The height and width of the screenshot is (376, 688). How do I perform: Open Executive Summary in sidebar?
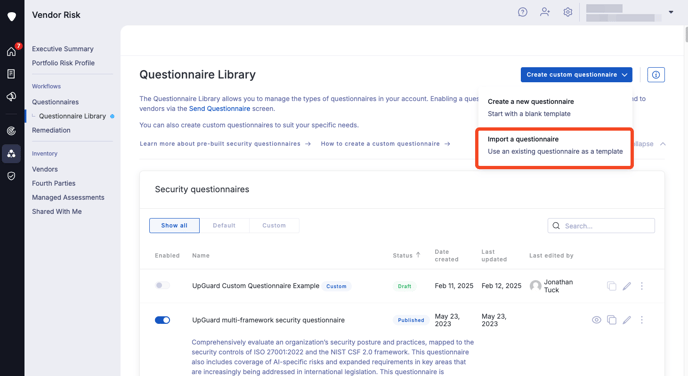click(62, 49)
